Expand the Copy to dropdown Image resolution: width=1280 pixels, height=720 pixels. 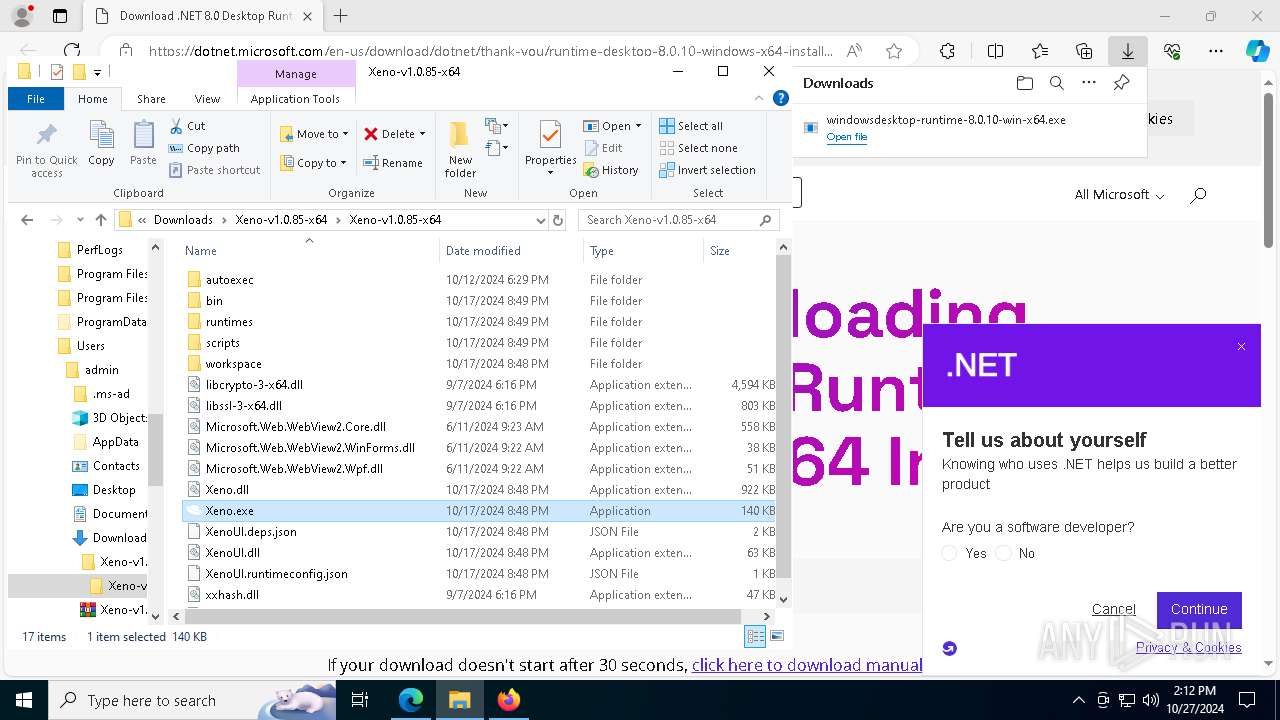[343, 163]
